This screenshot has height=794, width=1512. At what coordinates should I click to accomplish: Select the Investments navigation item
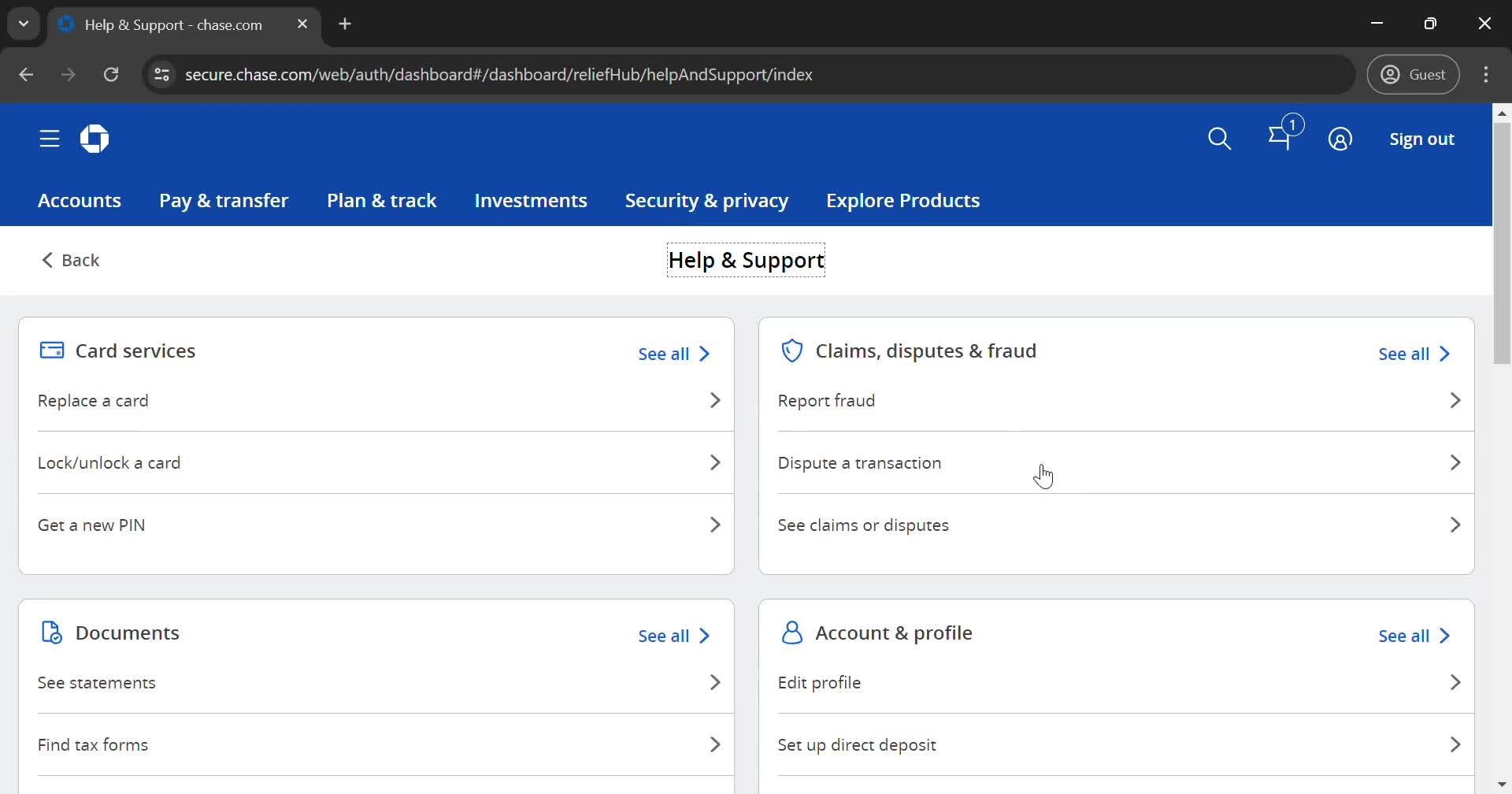(x=531, y=201)
